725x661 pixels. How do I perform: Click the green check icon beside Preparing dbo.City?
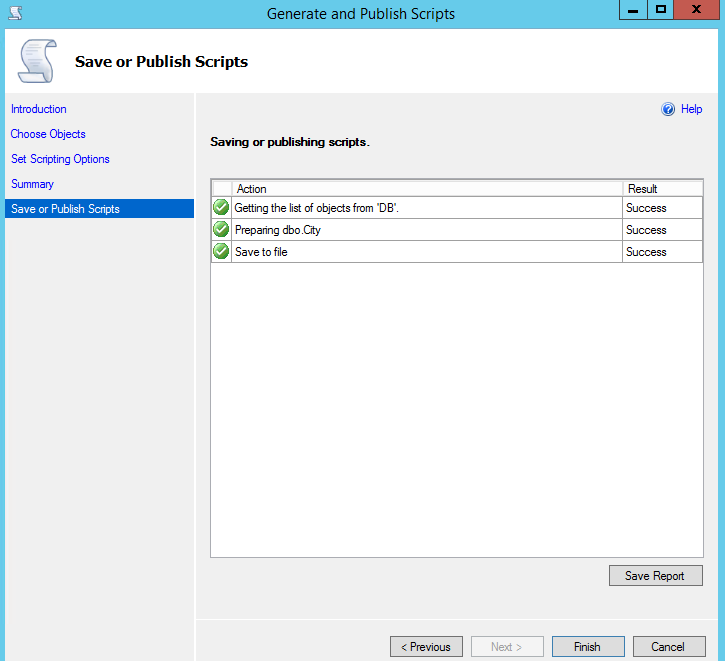(x=221, y=229)
